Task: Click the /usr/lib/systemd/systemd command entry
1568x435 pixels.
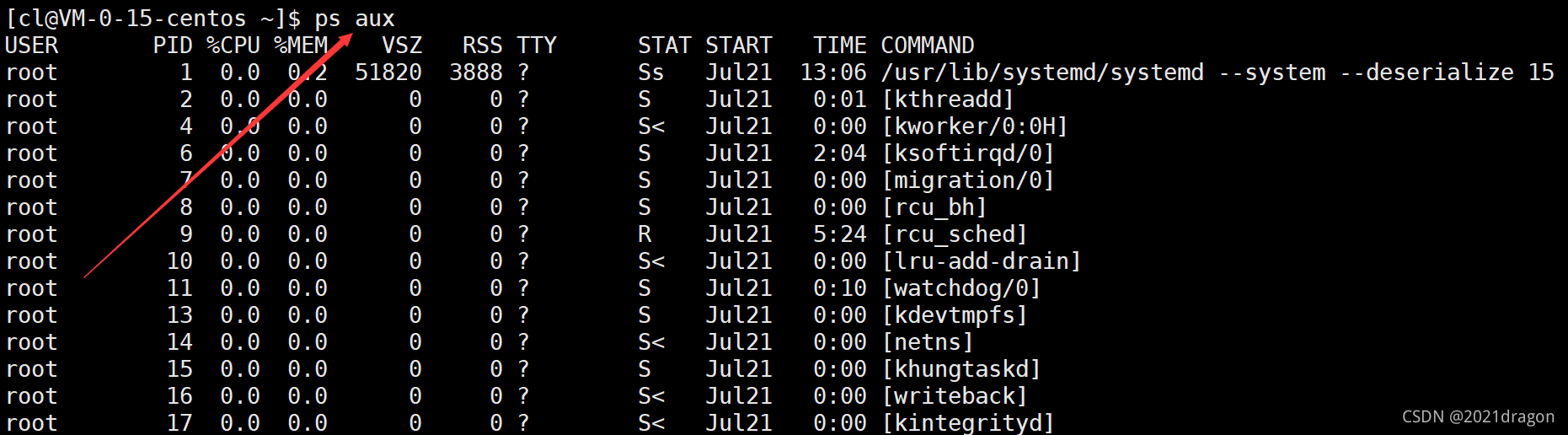Action: coord(1042,72)
